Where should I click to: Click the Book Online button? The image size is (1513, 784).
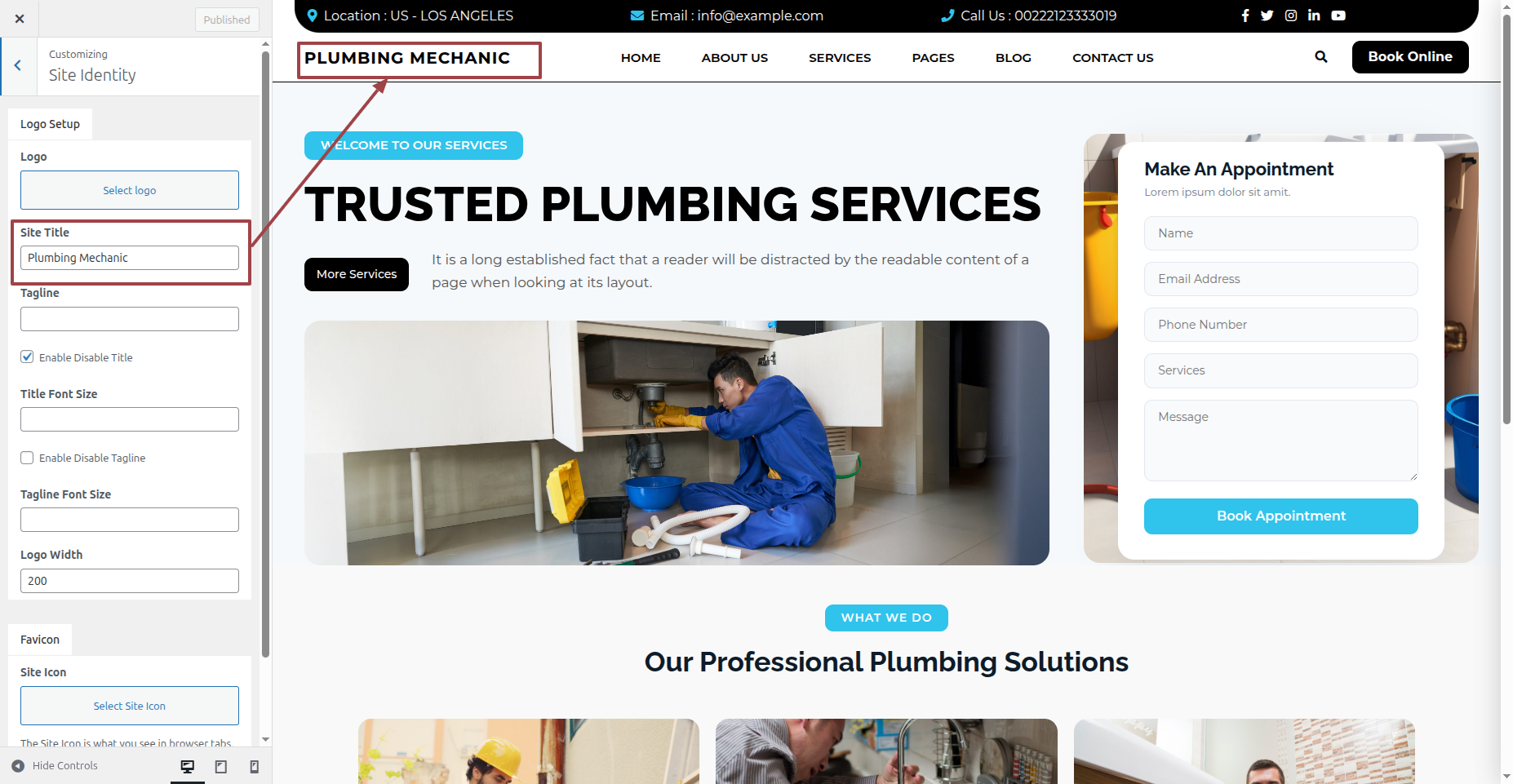[1410, 57]
